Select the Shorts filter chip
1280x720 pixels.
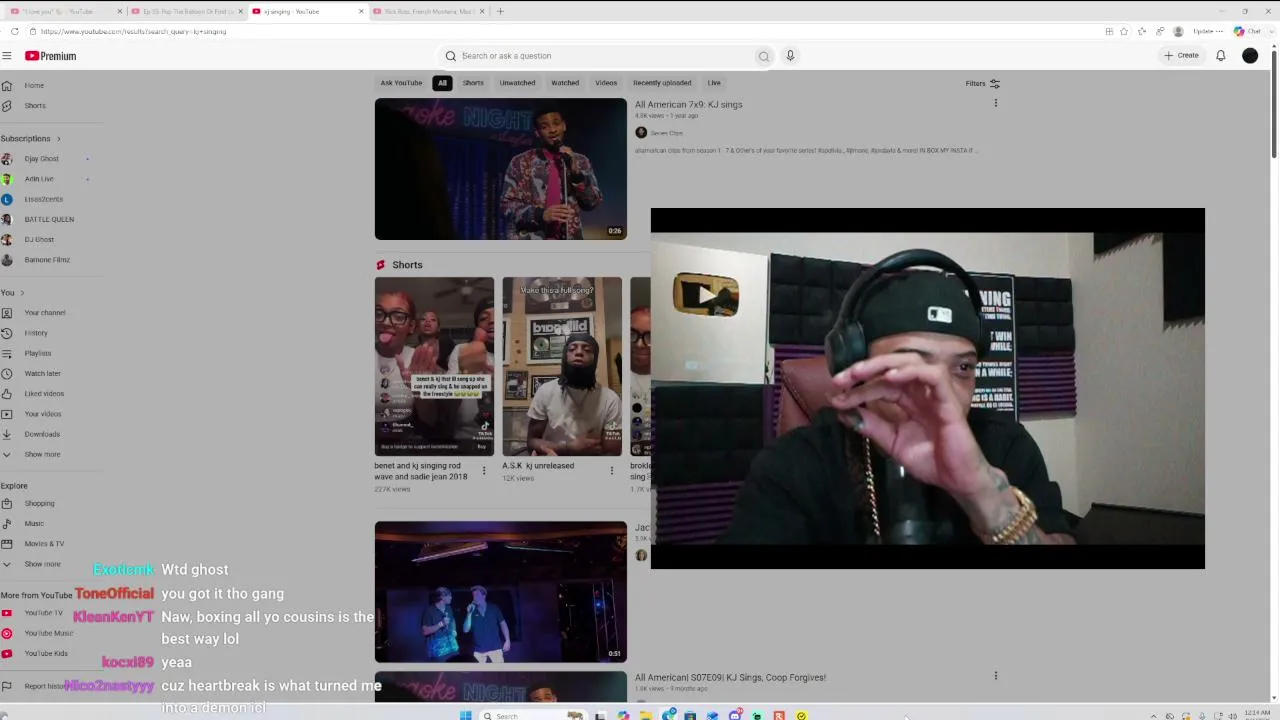[473, 83]
